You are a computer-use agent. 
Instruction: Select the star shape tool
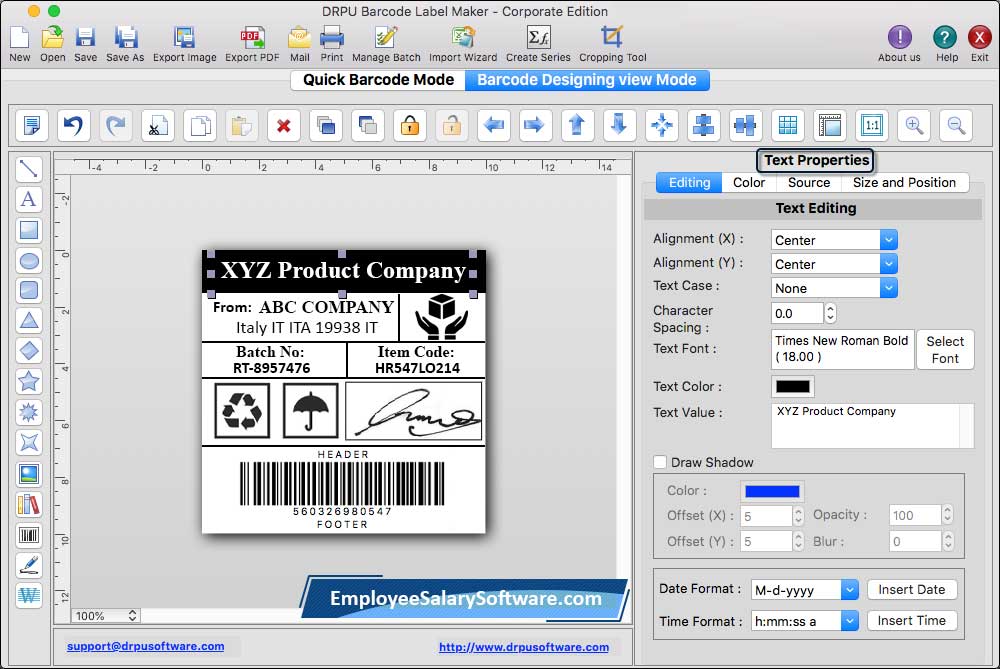(x=29, y=381)
